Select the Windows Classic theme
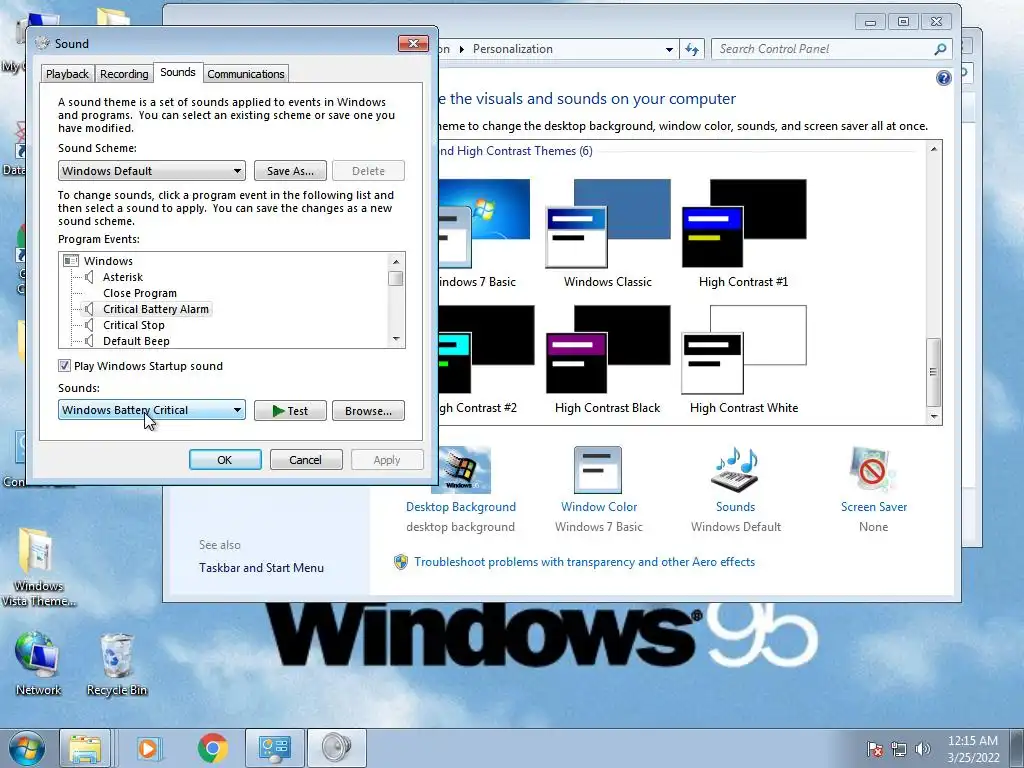Image resolution: width=1024 pixels, height=768 pixels. point(608,233)
